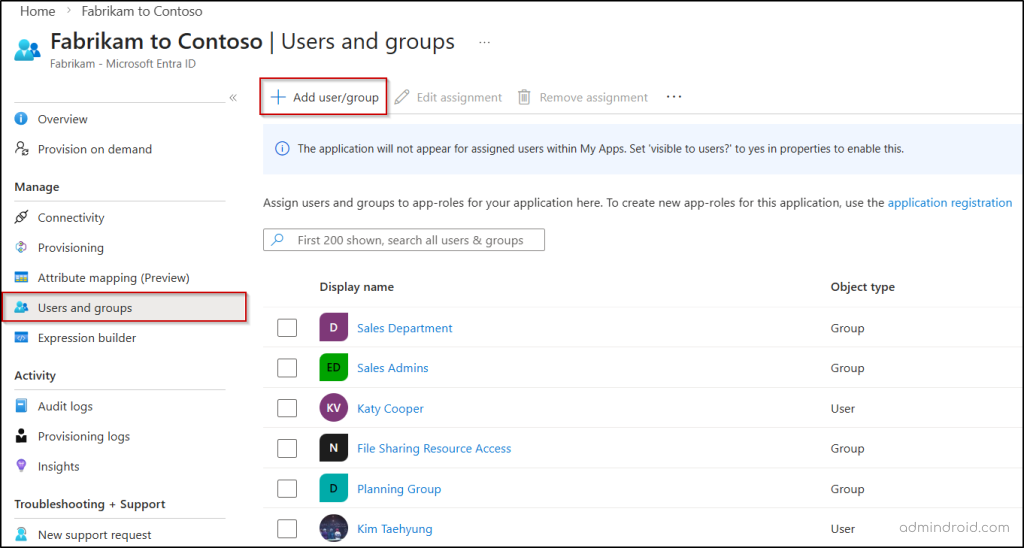Click the Overview info icon in sidebar
Image resolution: width=1024 pixels, height=548 pixels.
point(22,119)
